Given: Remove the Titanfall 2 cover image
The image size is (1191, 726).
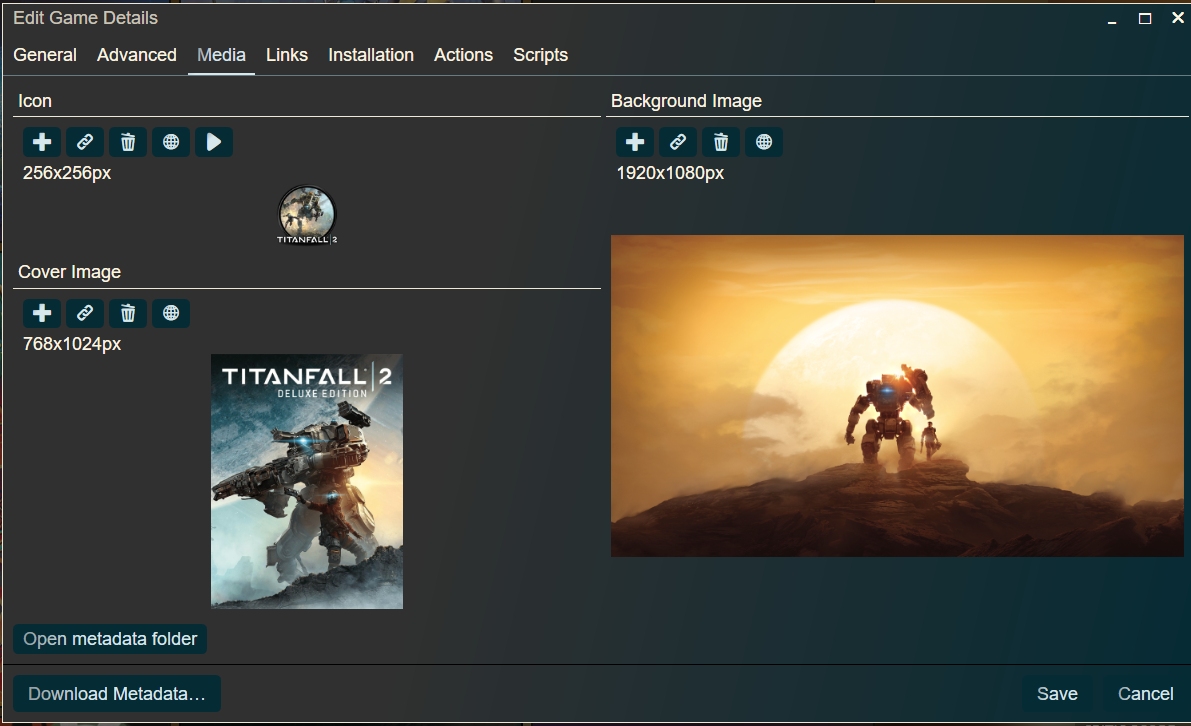Looking at the screenshot, I should 127,313.
